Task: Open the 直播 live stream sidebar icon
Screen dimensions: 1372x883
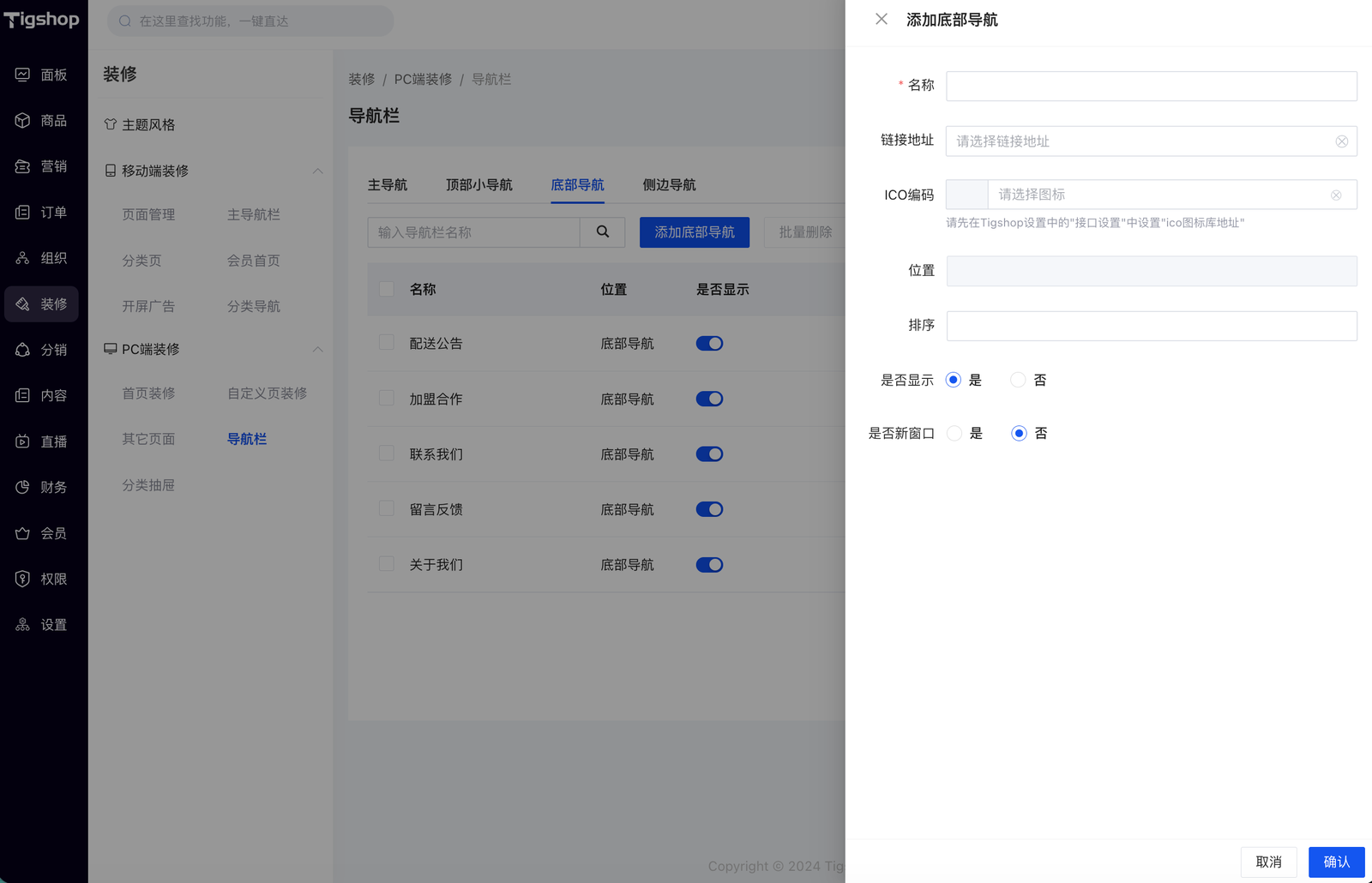Action: point(22,441)
